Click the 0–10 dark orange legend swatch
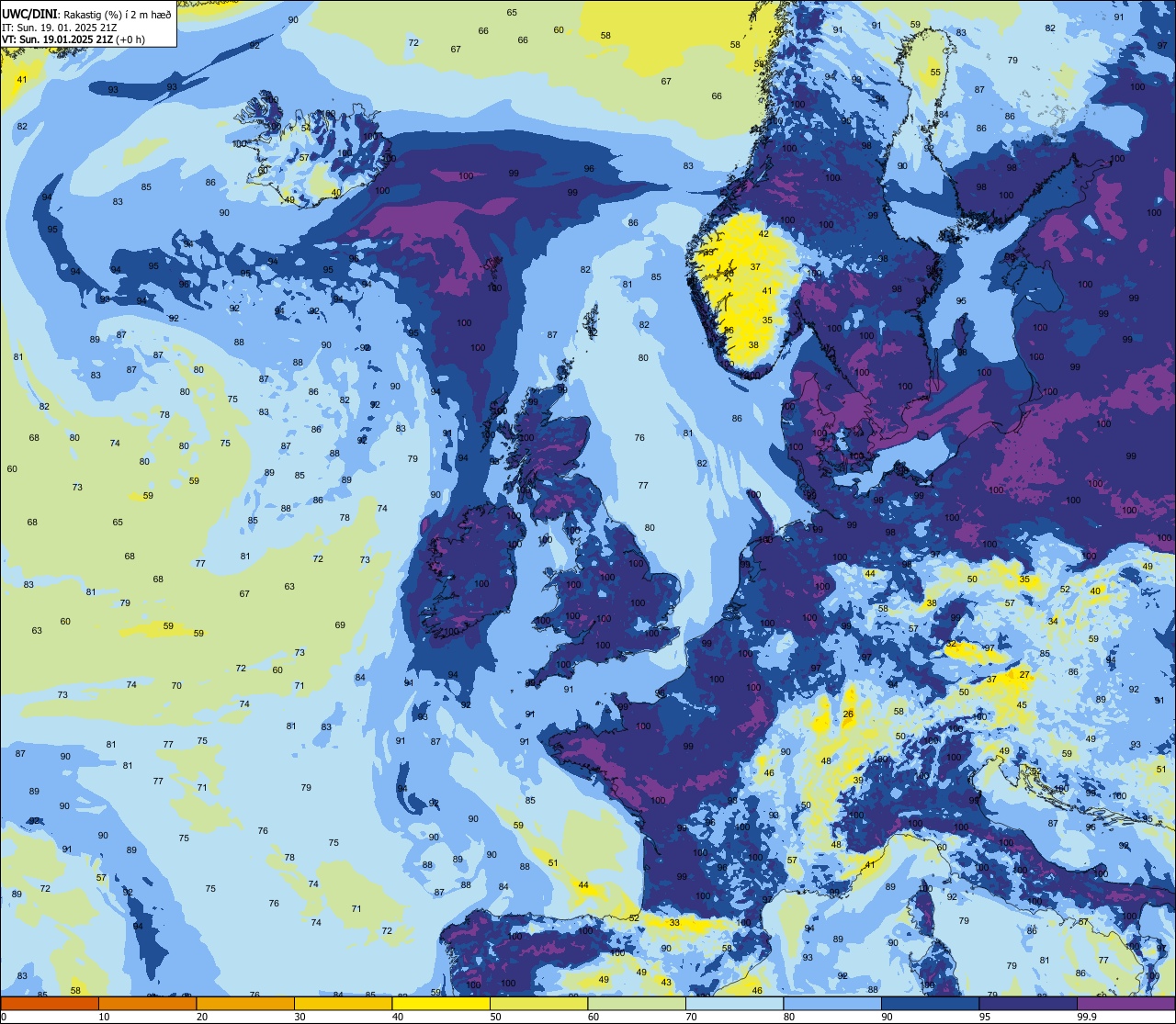 [x=50, y=1003]
